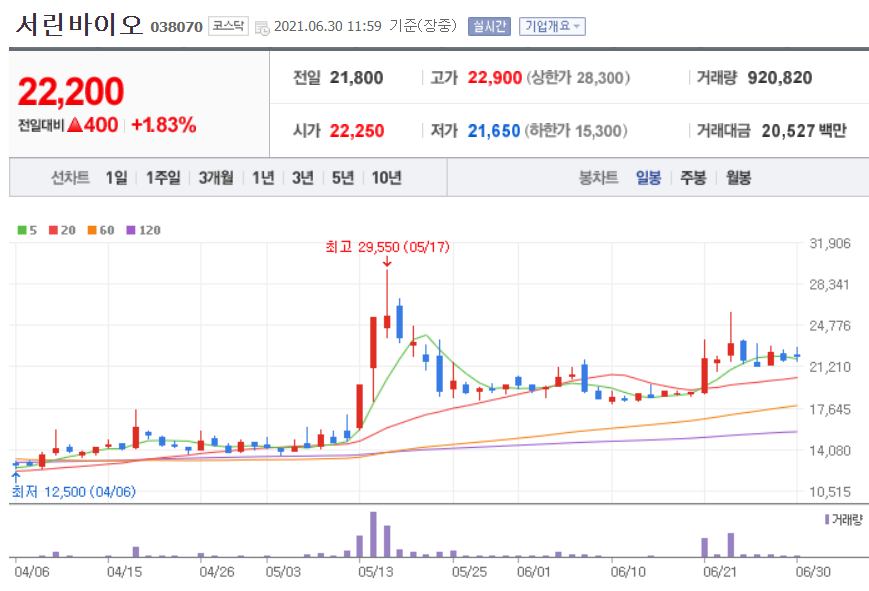Screen dimensions: 869x591
Task: Click the 10,515 price axis label
Action: pos(830,492)
